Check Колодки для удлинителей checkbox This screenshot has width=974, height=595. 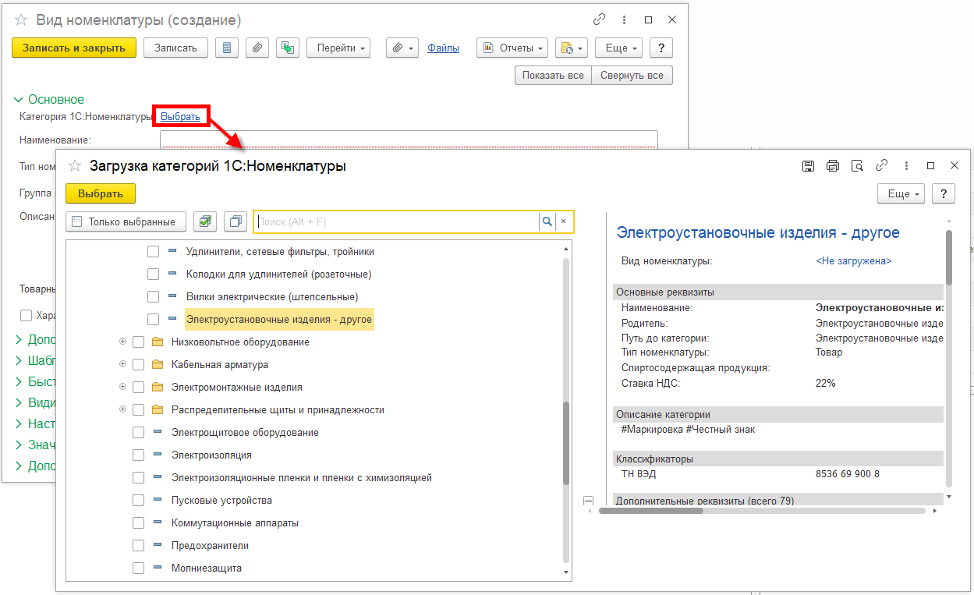pos(153,274)
